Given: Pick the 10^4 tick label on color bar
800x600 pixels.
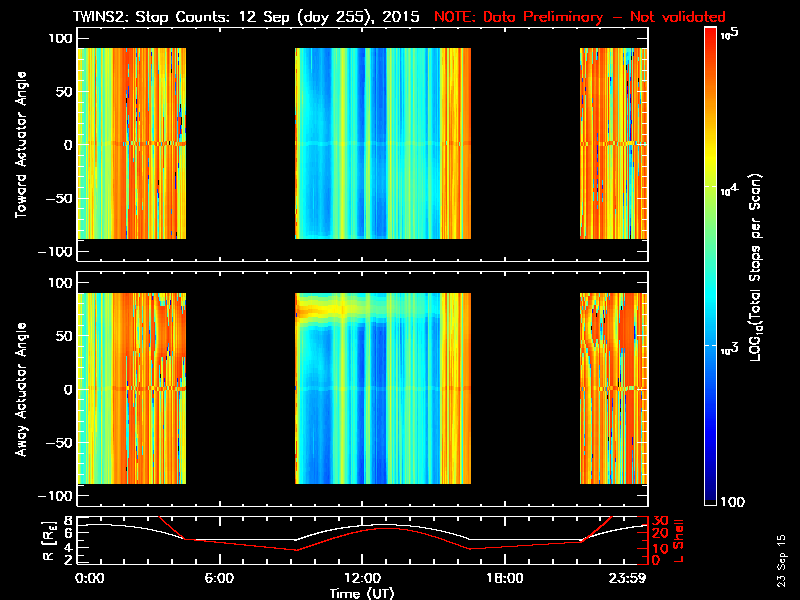Looking at the screenshot, I should tap(733, 188).
